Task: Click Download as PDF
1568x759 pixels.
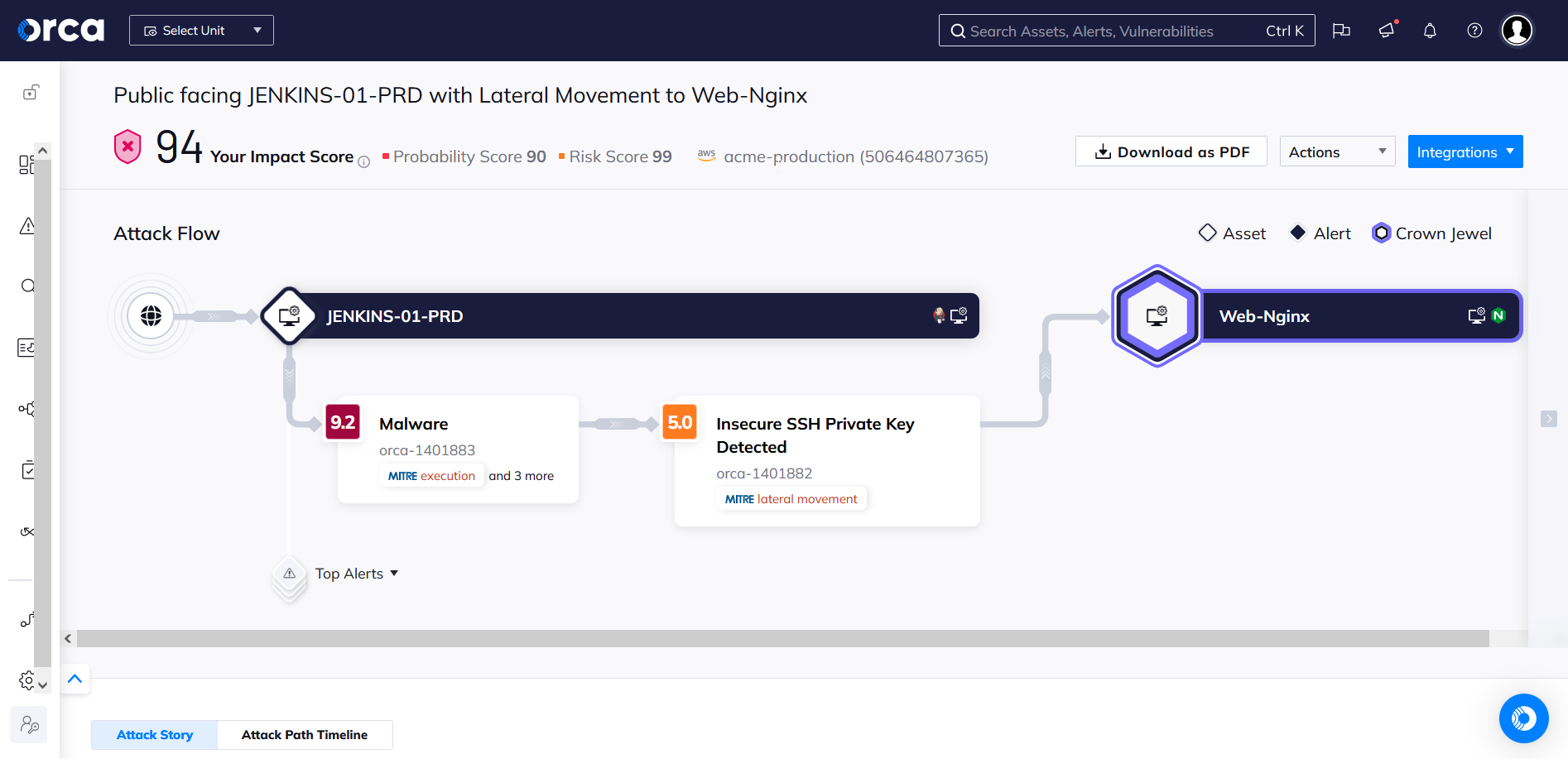Action: [x=1171, y=151]
